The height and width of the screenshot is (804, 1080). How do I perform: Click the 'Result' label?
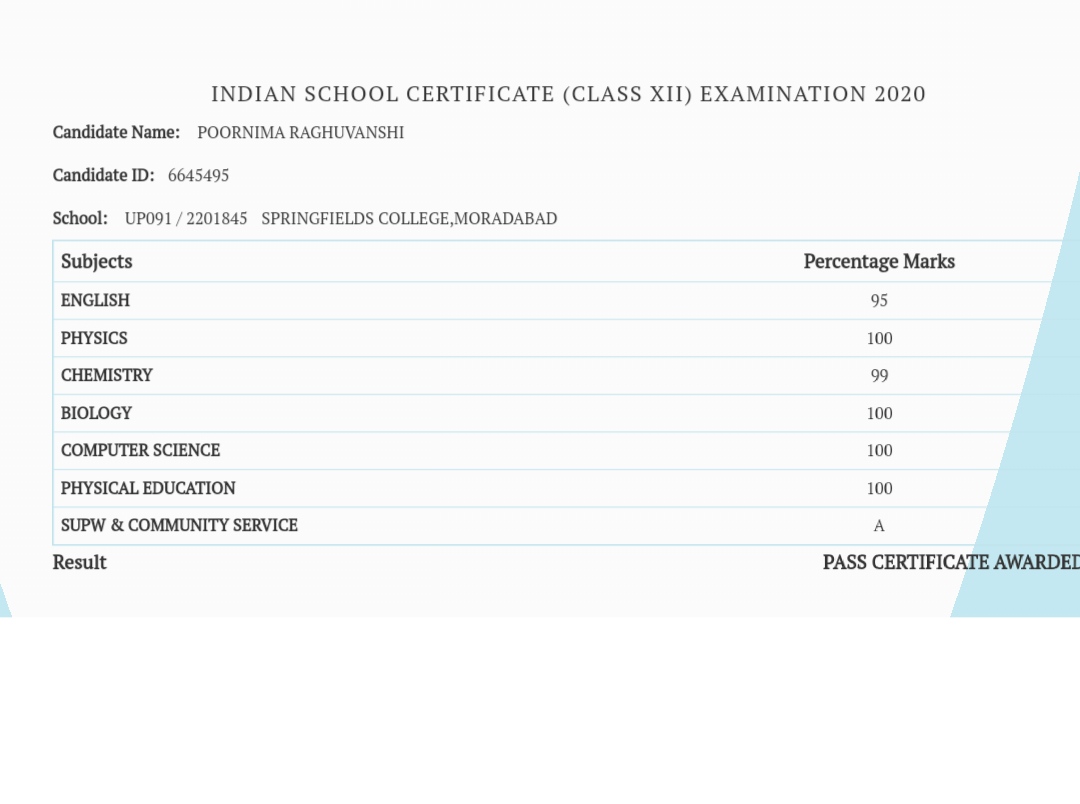[80, 563]
